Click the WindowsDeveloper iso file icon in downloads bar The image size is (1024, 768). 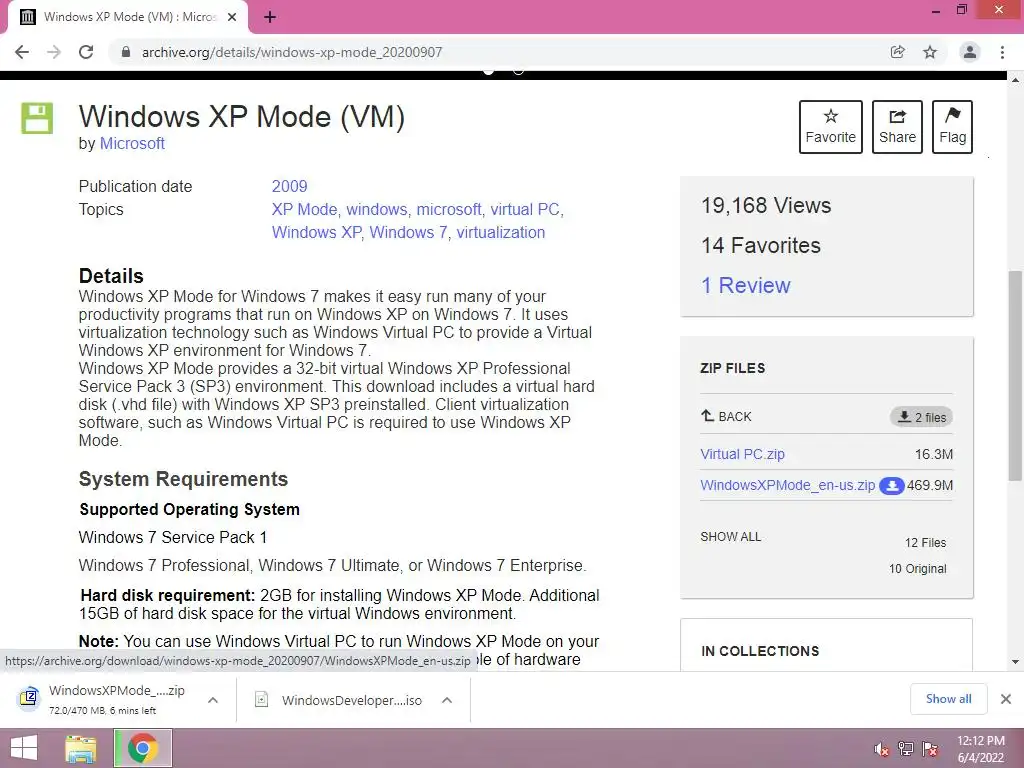[262, 700]
